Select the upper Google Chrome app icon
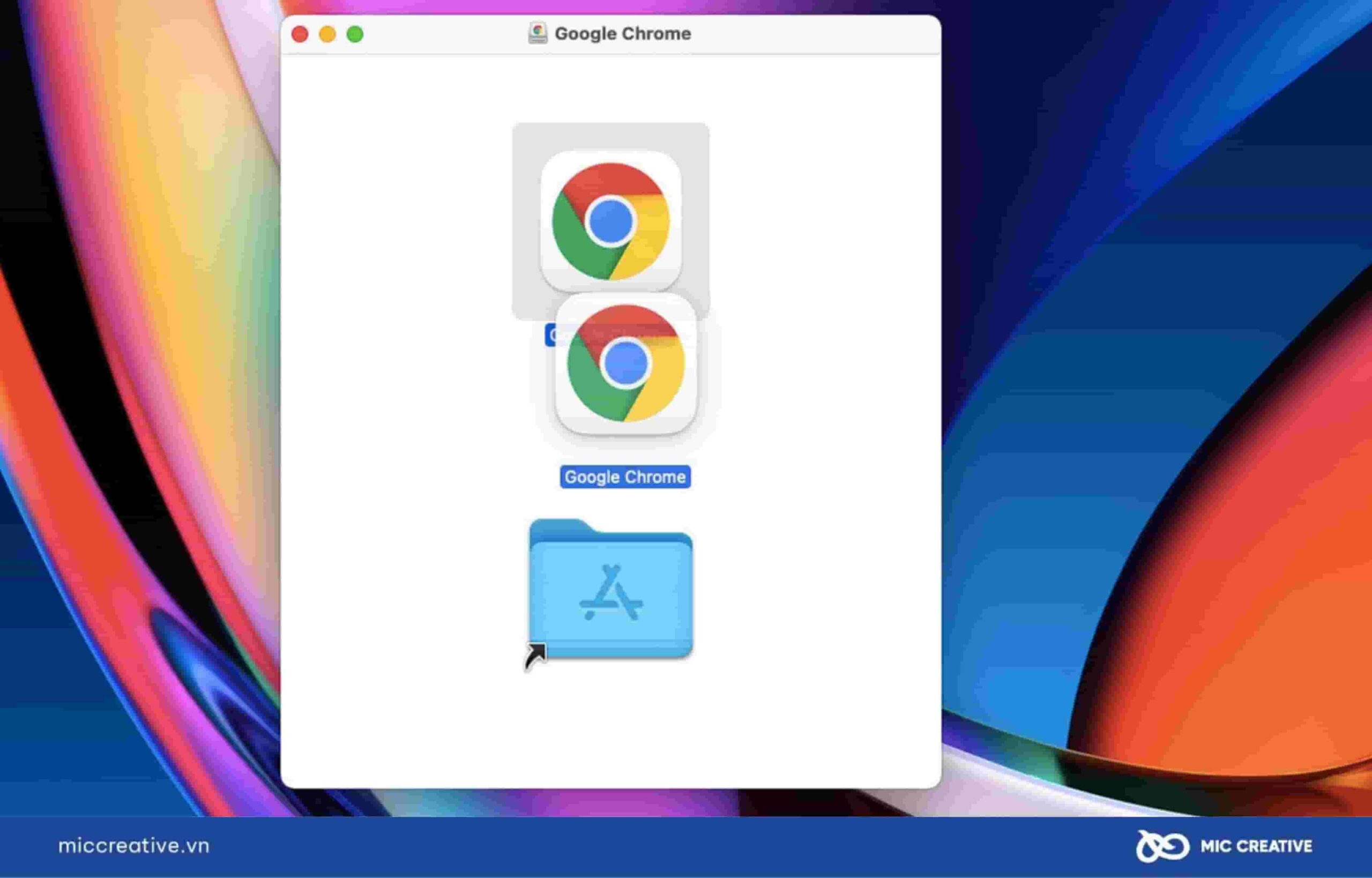This screenshot has width=1372, height=878. pyautogui.click(x=610, y=221)
